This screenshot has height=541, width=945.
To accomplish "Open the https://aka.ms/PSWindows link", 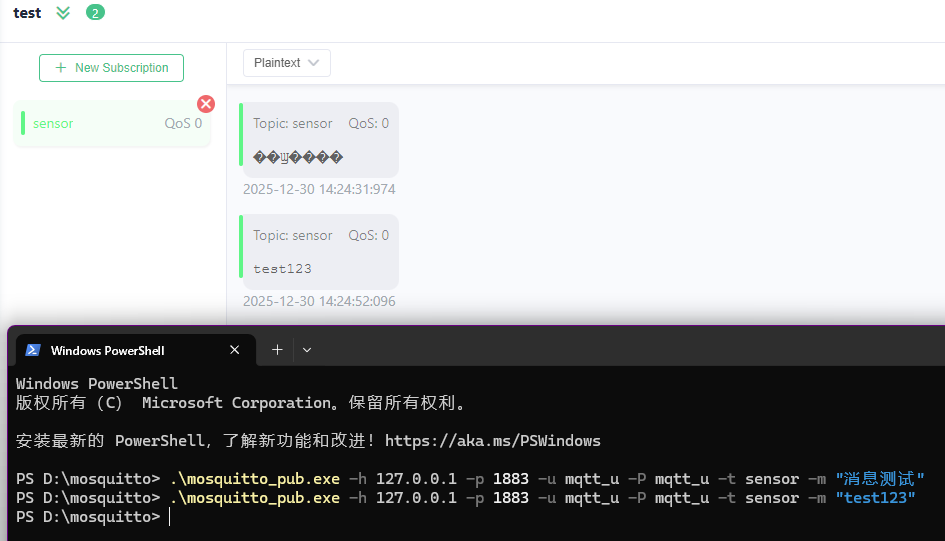I will [493, 441].
